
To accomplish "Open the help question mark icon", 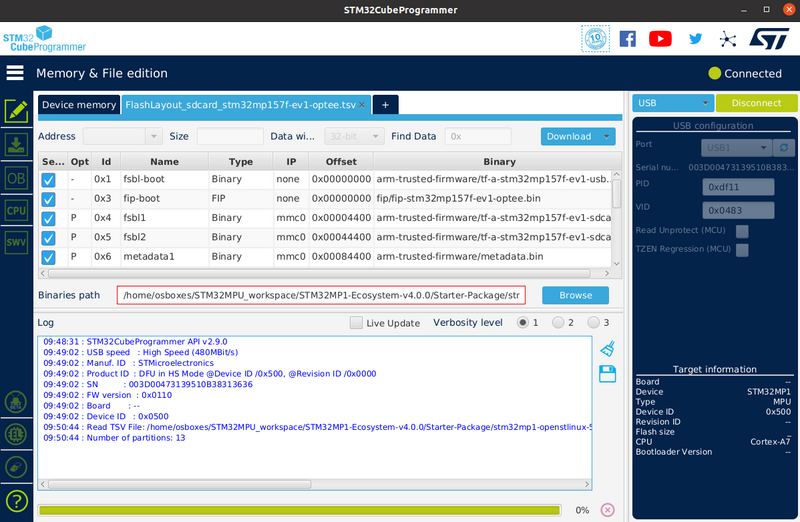I will [16, 501].
